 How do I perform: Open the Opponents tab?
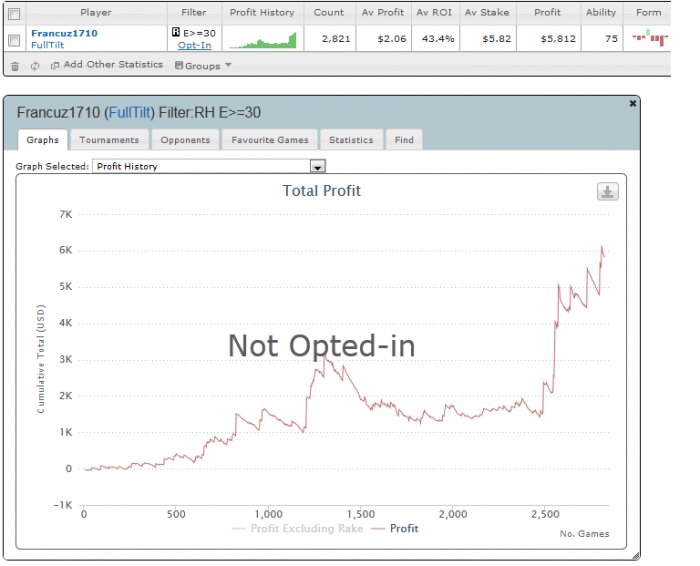[x=185, y=140]
